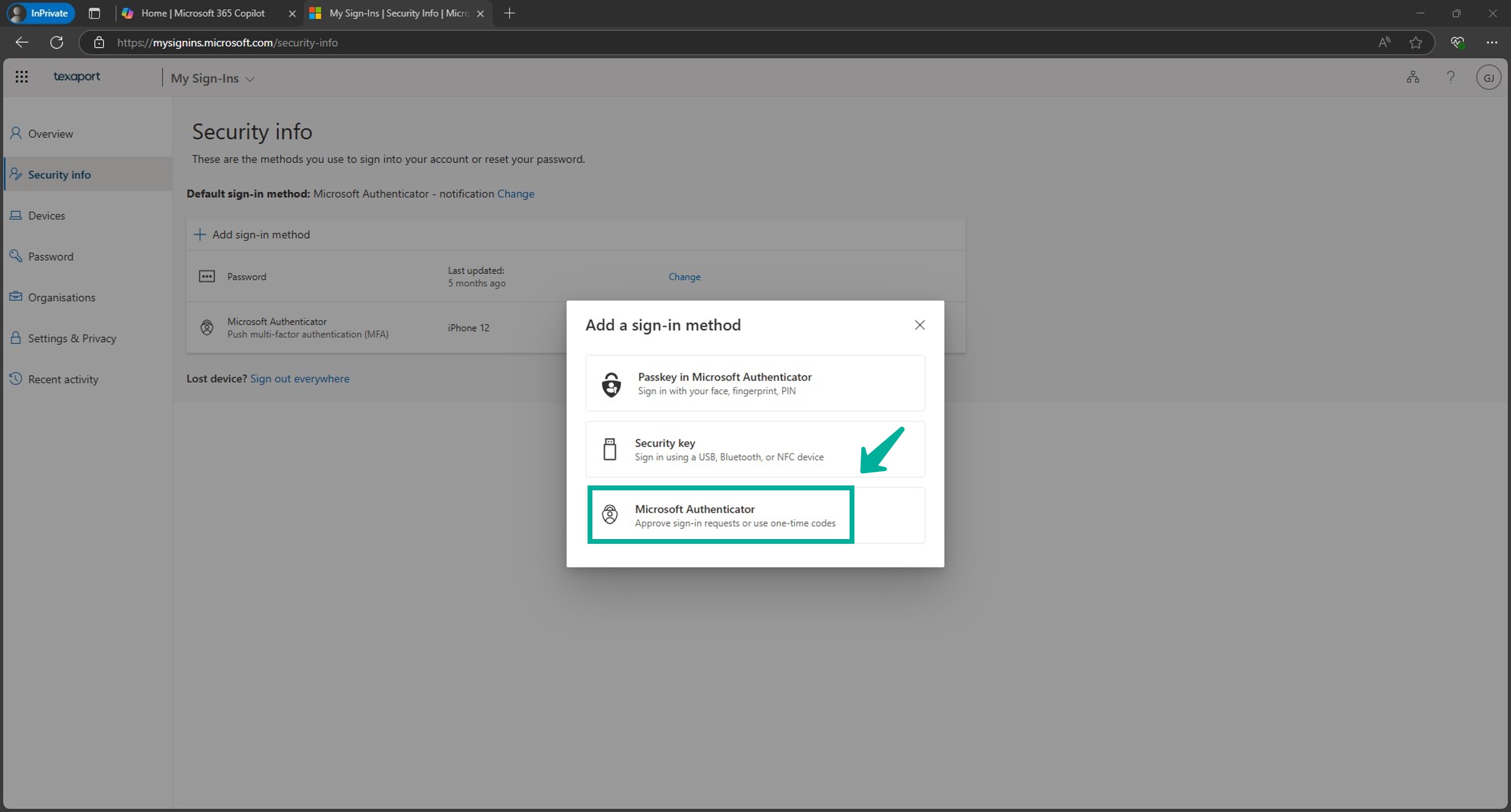Viewport: 1511px width, 812px height.
Task: Open the Help question mark icon
Action: click(x=1451, y=77)
